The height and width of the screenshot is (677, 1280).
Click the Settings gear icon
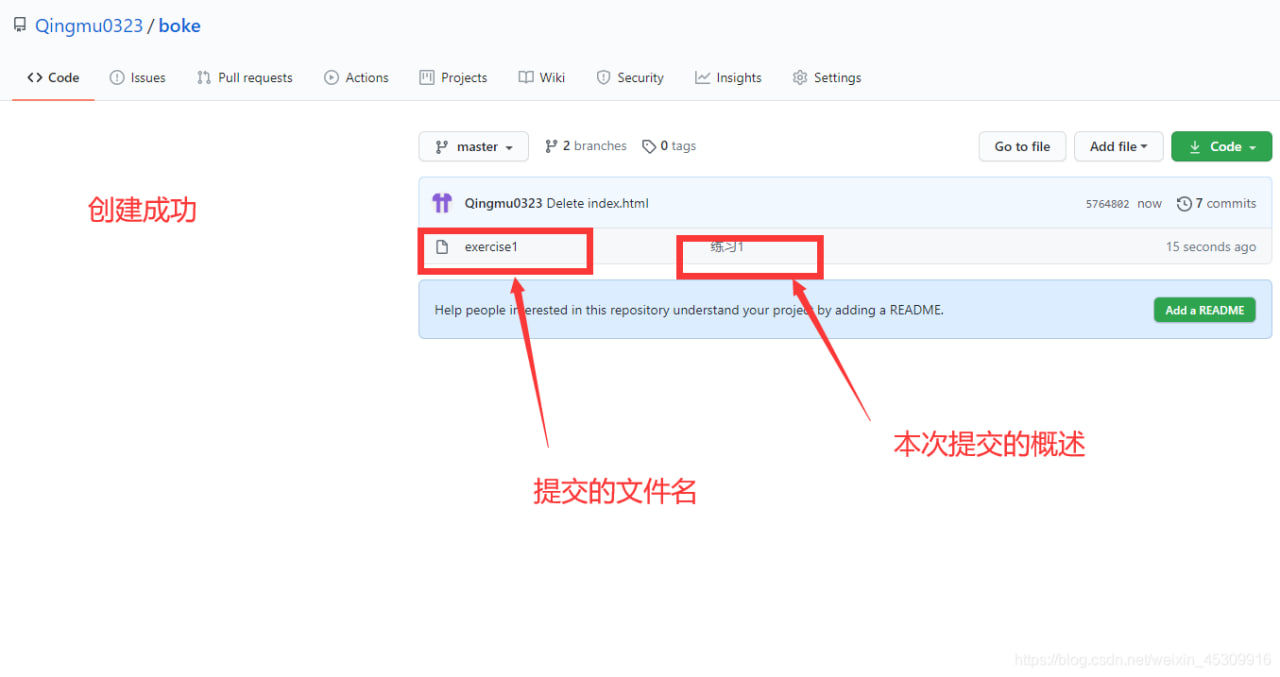(x=800, y=77)
